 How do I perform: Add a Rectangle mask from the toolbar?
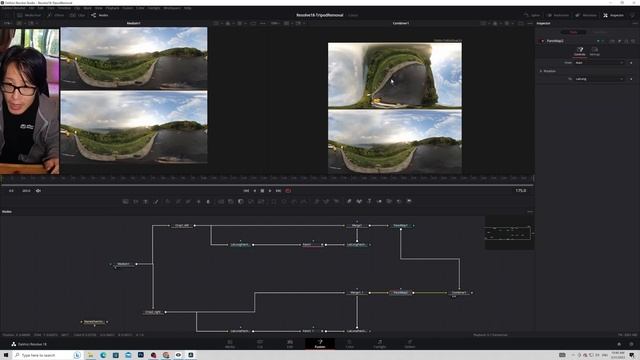pos(274,201)
